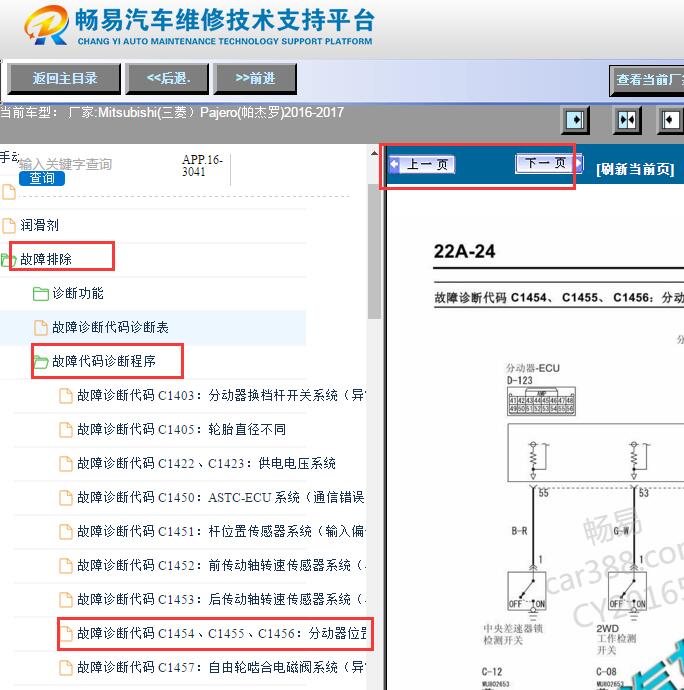The width and height of the screenshot is (684, 690).
Task: Click the open folder icon beside 故障代码诊断程序
Action: (x=41, y=362)
